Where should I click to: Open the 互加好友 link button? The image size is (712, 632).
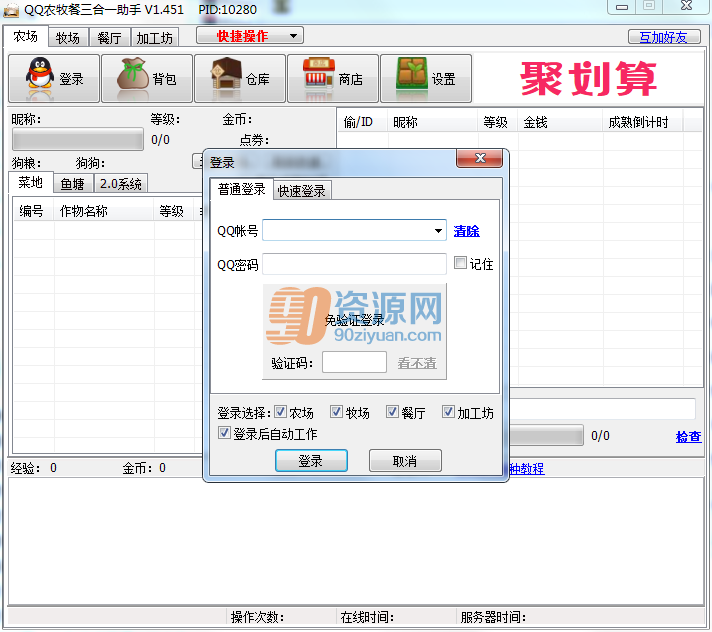click(x=664, y=37)
